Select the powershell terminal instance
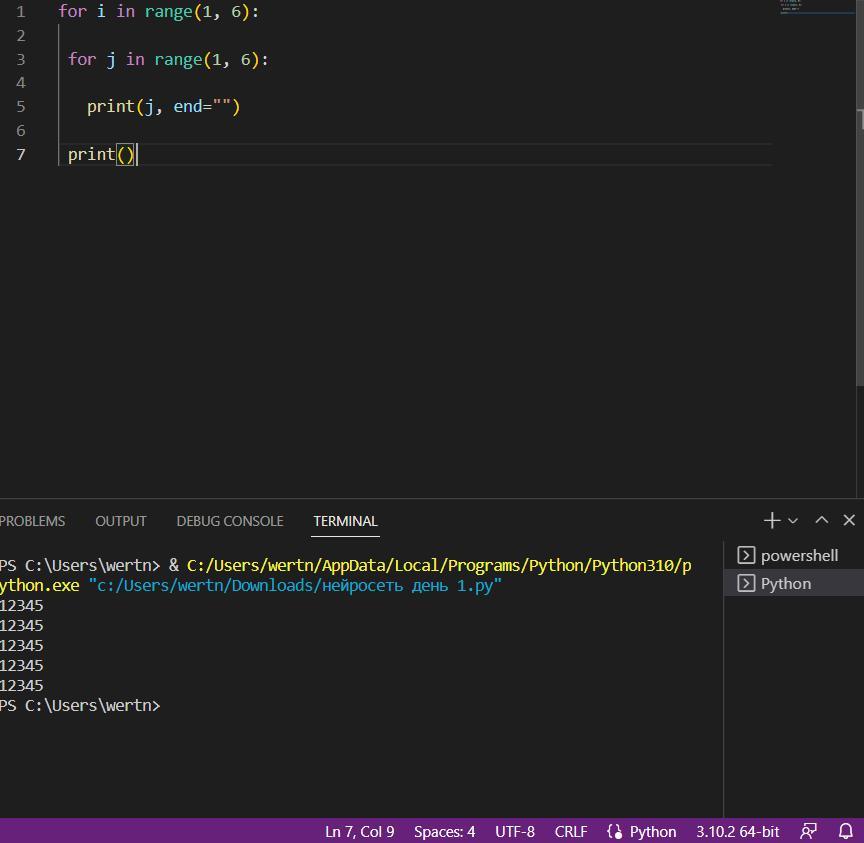This screenshot has width=864, height=843. pyautogui.click(x=789, y=555)
